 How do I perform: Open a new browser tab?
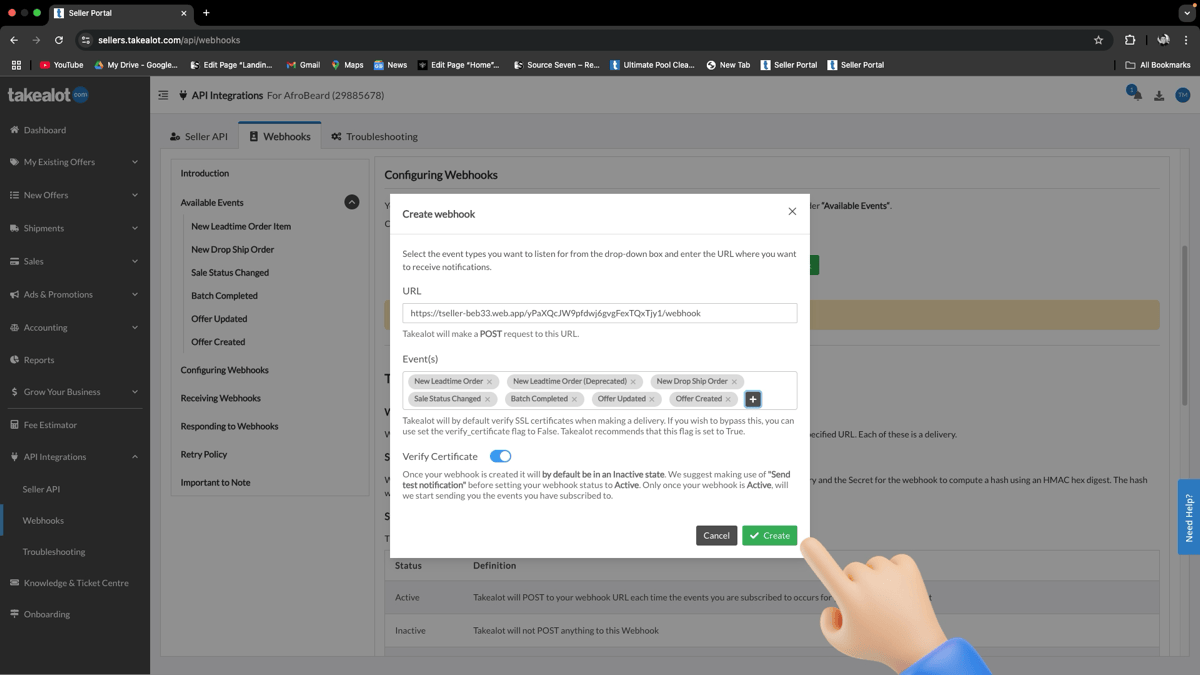[206, 13]
